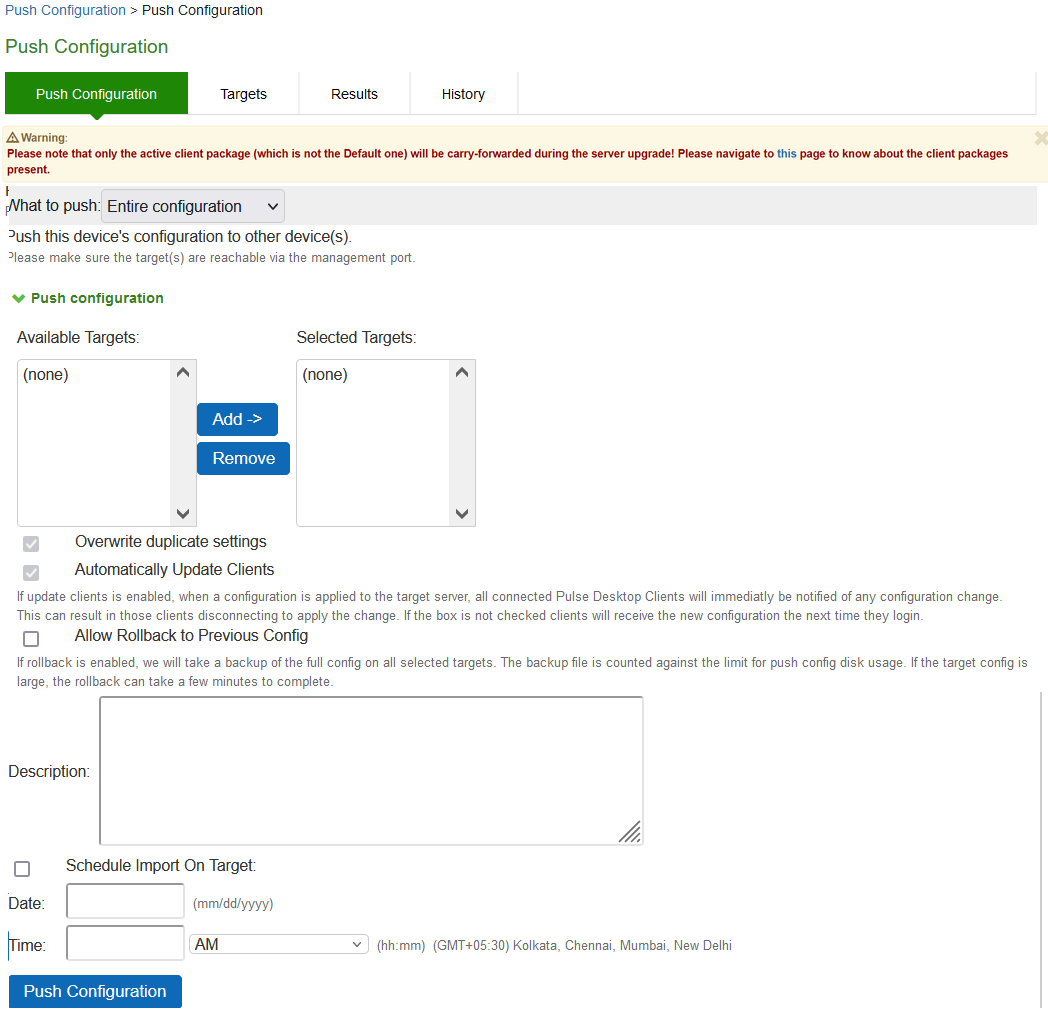1048x1020 pixels.
Task: Switch to the Results tab
Action: pos(354,94)
